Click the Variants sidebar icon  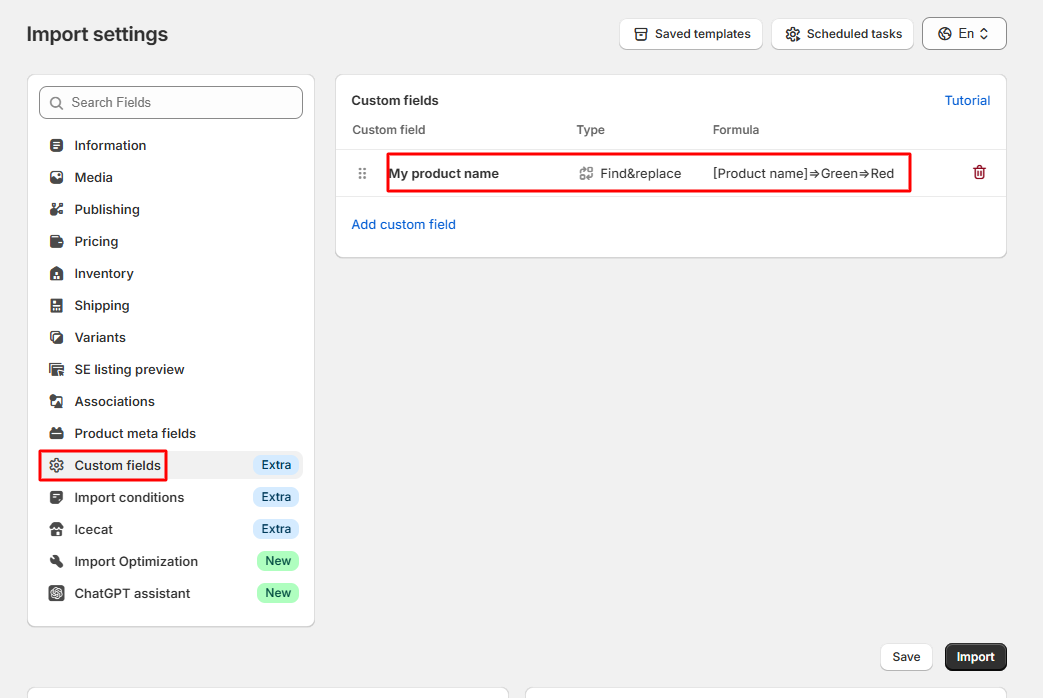57,337
